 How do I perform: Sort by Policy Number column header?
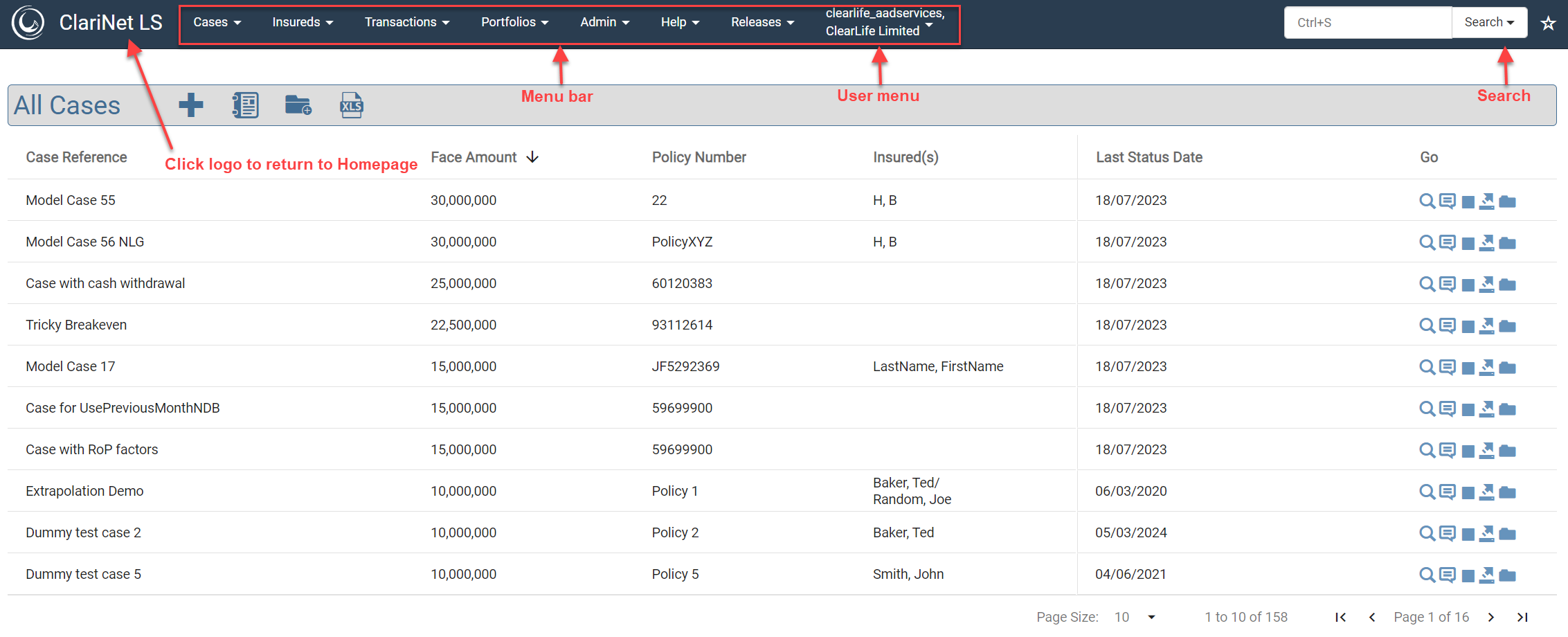pos(699,157)
